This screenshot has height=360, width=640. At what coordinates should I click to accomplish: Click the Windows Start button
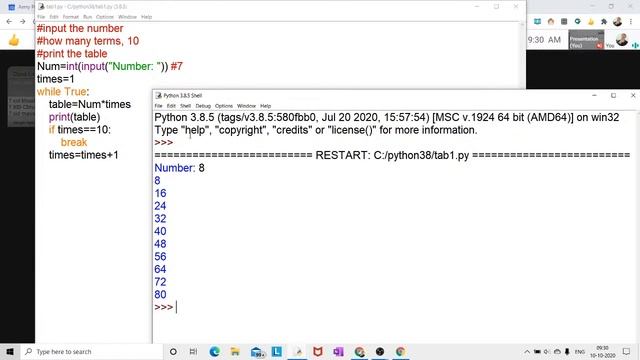[x=10, y=351]
